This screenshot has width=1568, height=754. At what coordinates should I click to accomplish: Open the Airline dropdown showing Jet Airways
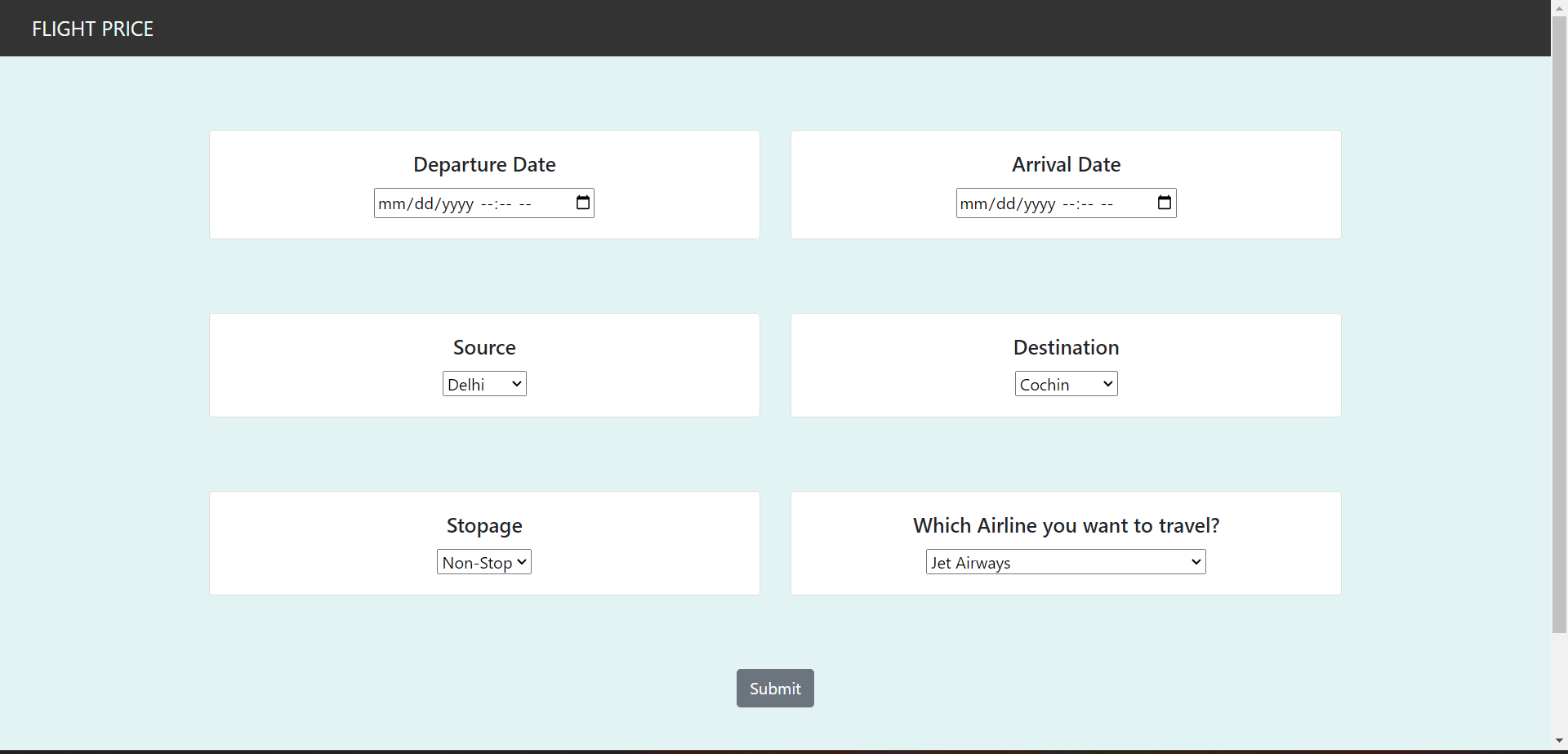(x=1066, y=562)
